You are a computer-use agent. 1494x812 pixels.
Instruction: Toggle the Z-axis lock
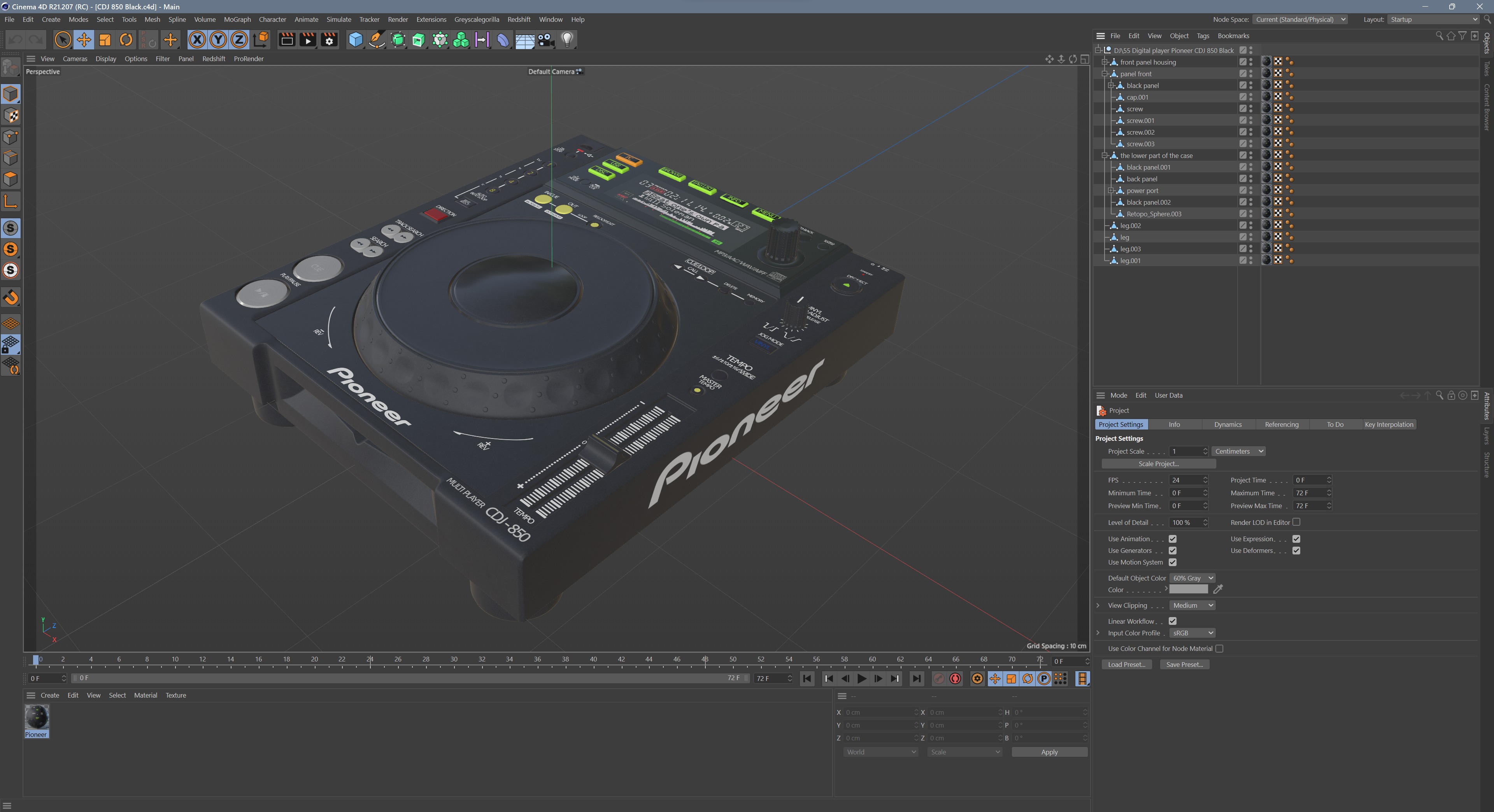pos(239,40)
